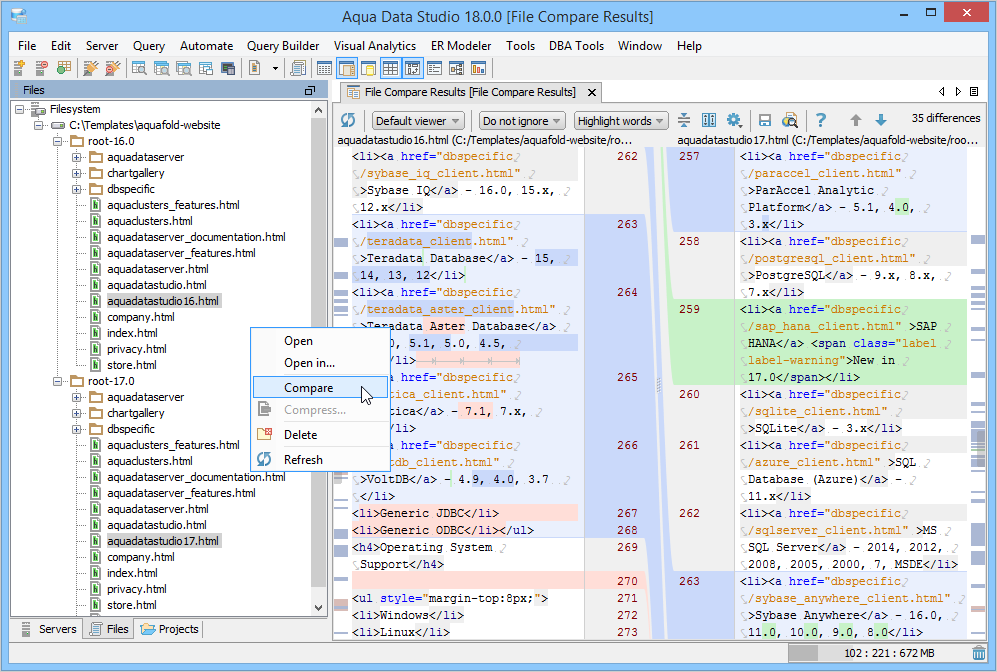Open compare settings gear icon
The width and height of the screenshot is (997, 672).
click(734, 121)
